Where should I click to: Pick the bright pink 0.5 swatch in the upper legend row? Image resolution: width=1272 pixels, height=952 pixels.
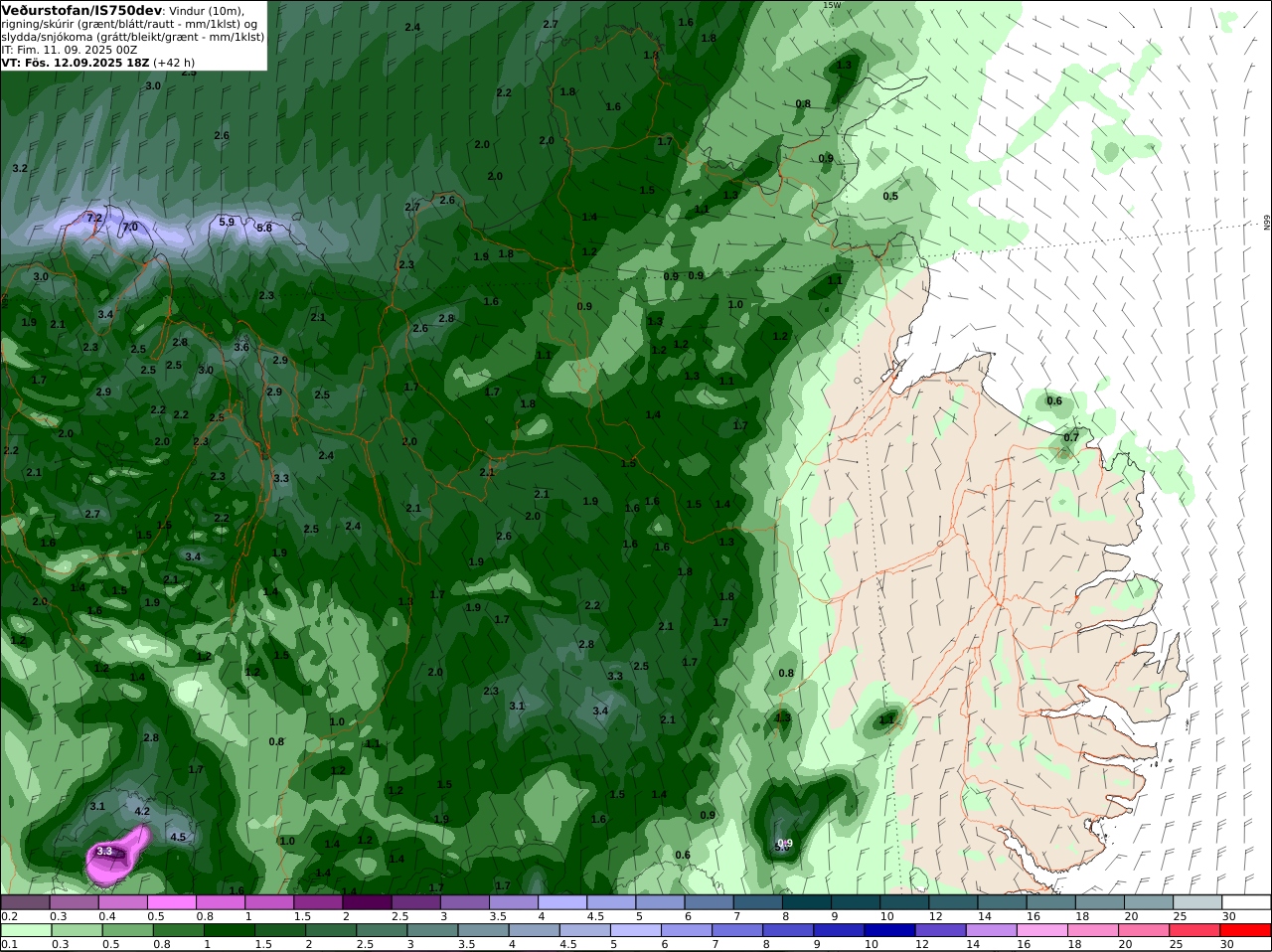pos(172,902)
